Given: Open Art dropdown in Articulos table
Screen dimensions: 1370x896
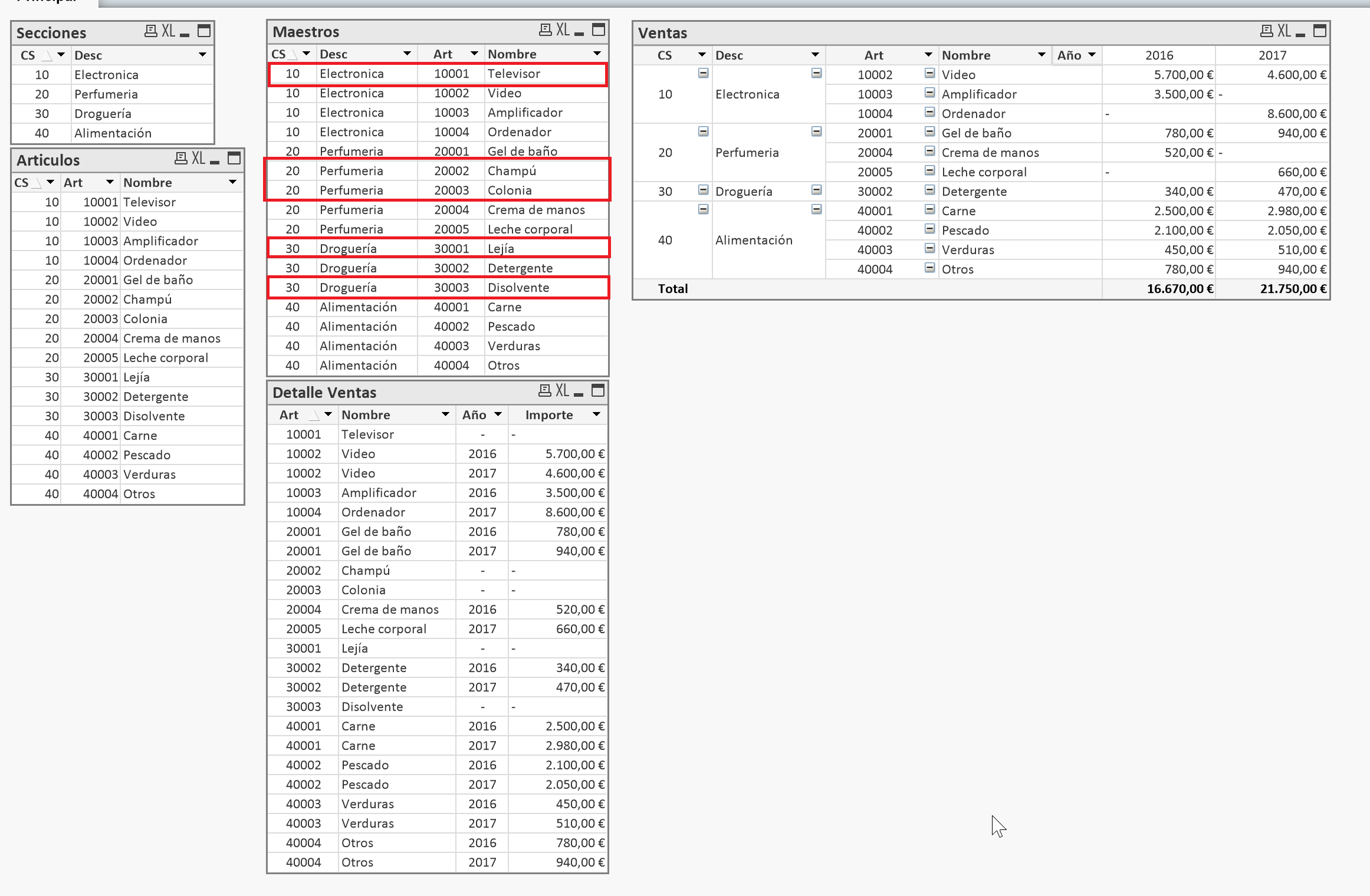Looking at the screenshot, I should point(110,182).
